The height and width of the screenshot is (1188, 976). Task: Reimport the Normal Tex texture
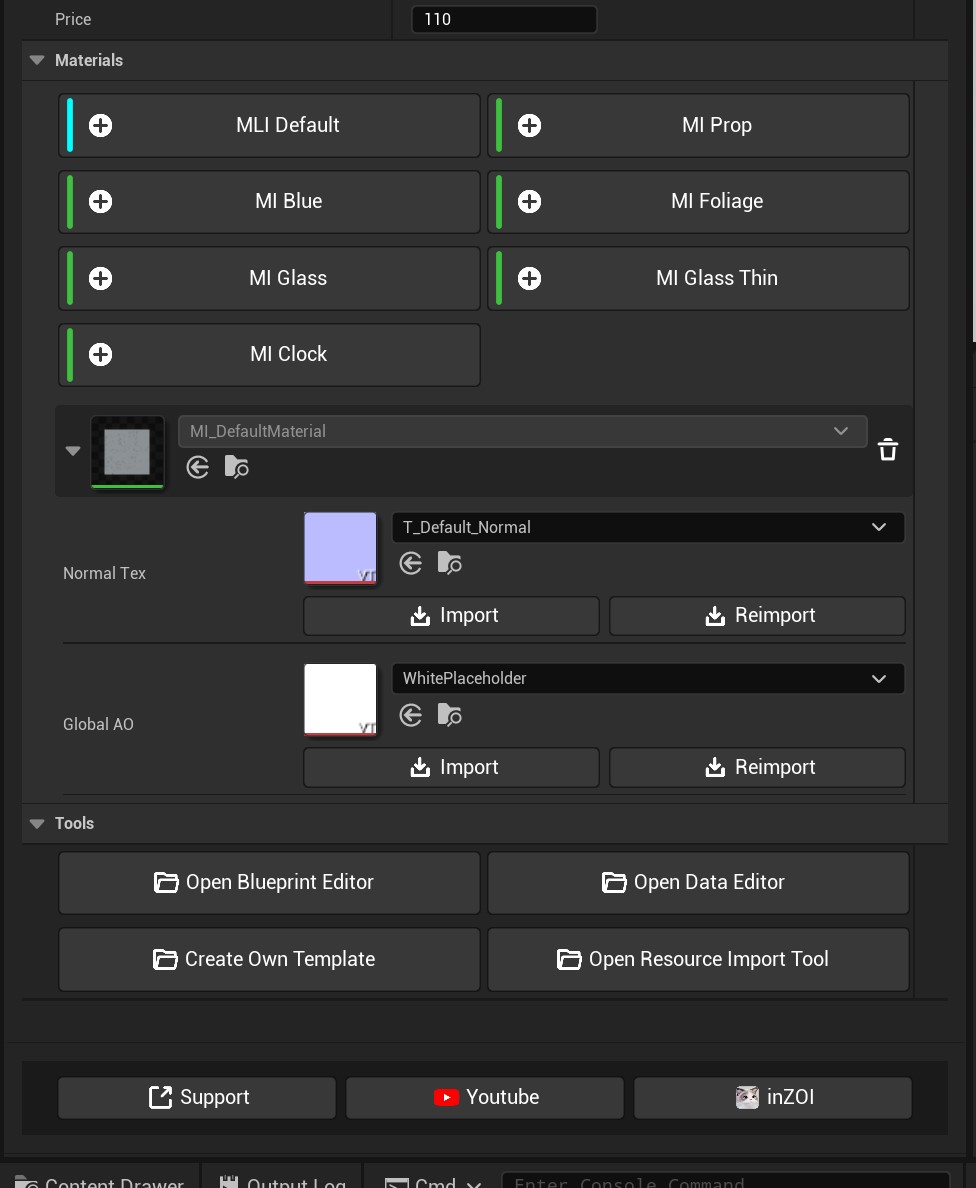click(758, 616)
